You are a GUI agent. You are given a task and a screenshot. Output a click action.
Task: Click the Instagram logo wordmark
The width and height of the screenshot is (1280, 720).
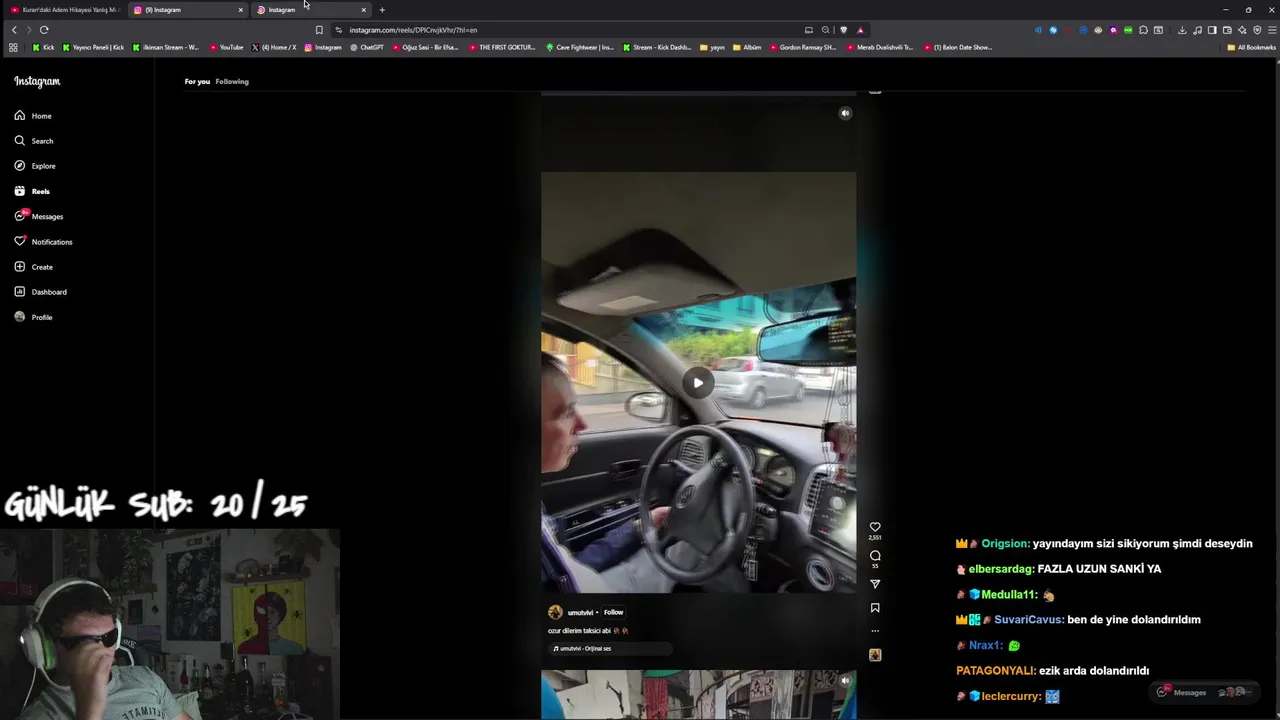coord(37,81)
